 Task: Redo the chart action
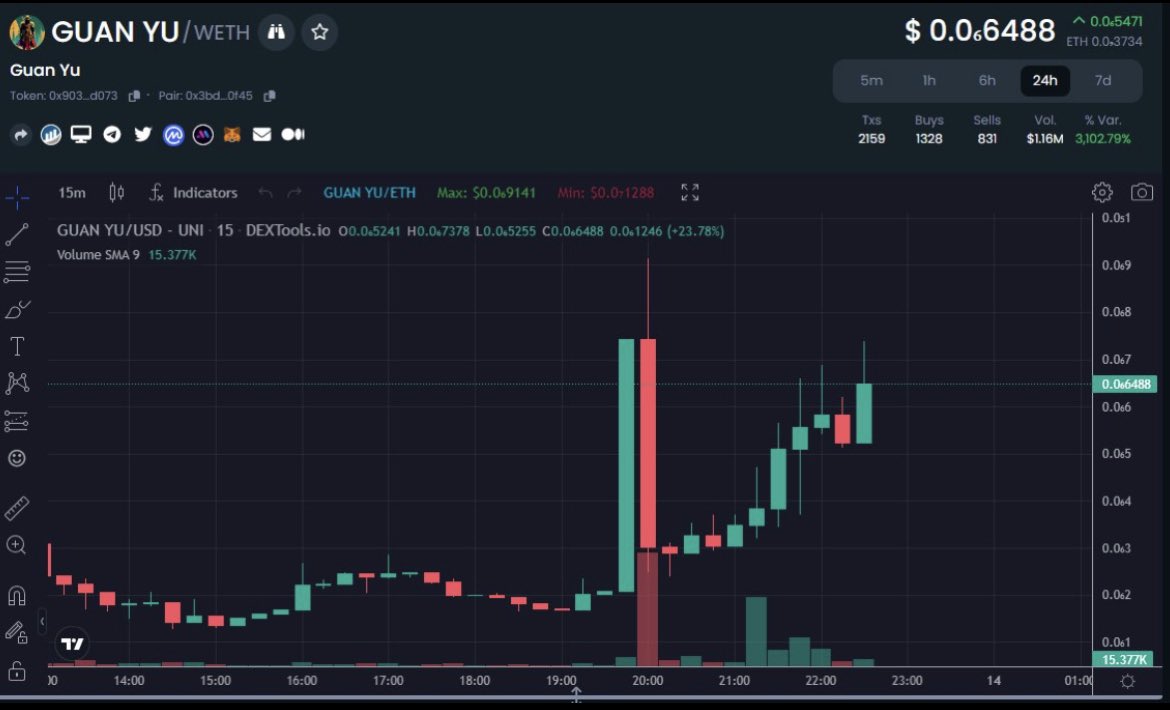pos(295,193)
